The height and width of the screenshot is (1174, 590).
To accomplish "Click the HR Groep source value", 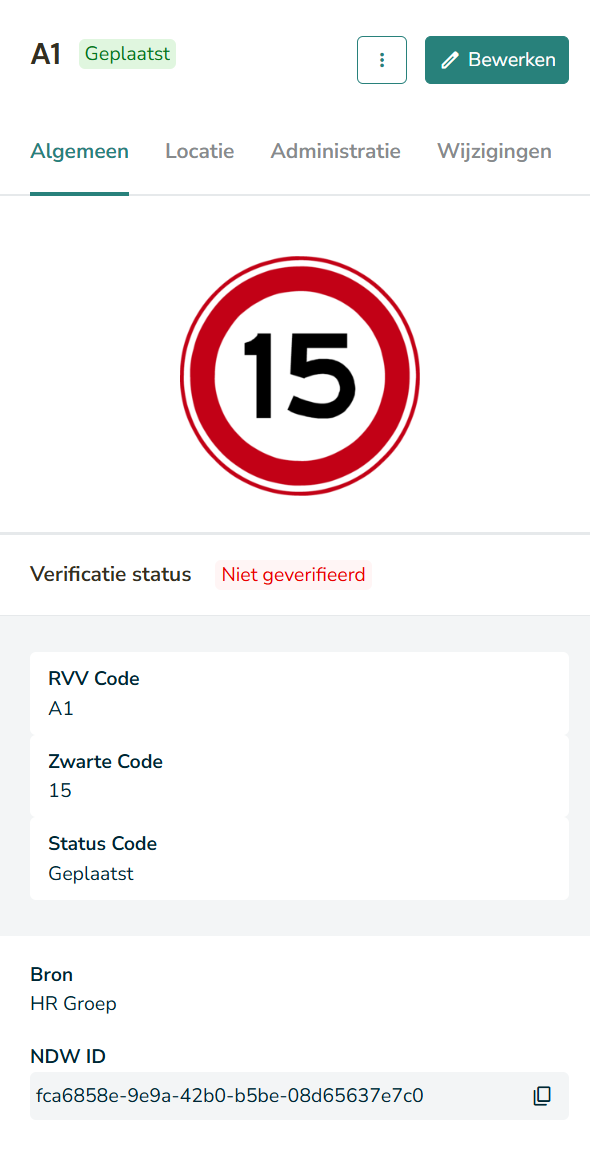I will (x=73, y=1003).
